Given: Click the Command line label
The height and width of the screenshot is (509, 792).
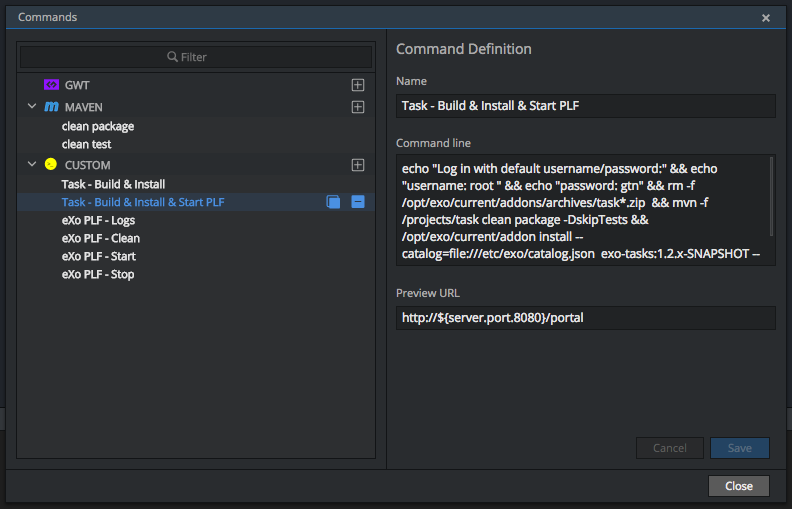Looking at the screenshot, I should tap(433, 143).
